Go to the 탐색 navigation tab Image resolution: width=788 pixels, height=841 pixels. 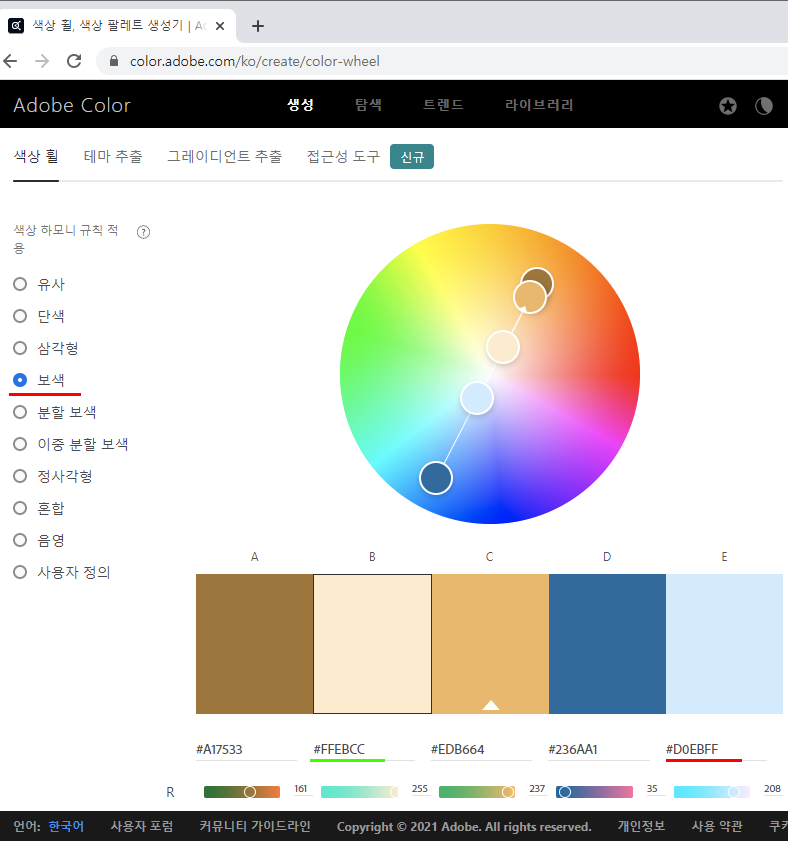[369, 105]
